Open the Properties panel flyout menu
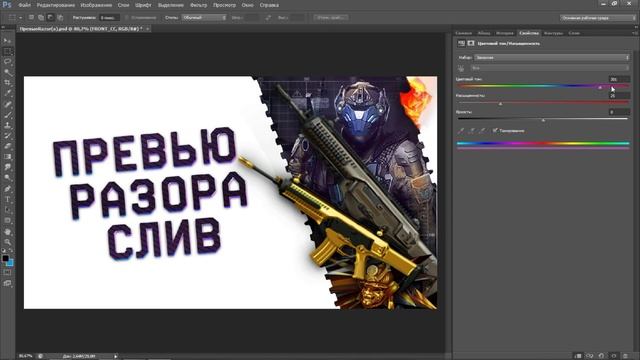Image resolution: width=640 pixels, height=360 pixels. [634, 33]
